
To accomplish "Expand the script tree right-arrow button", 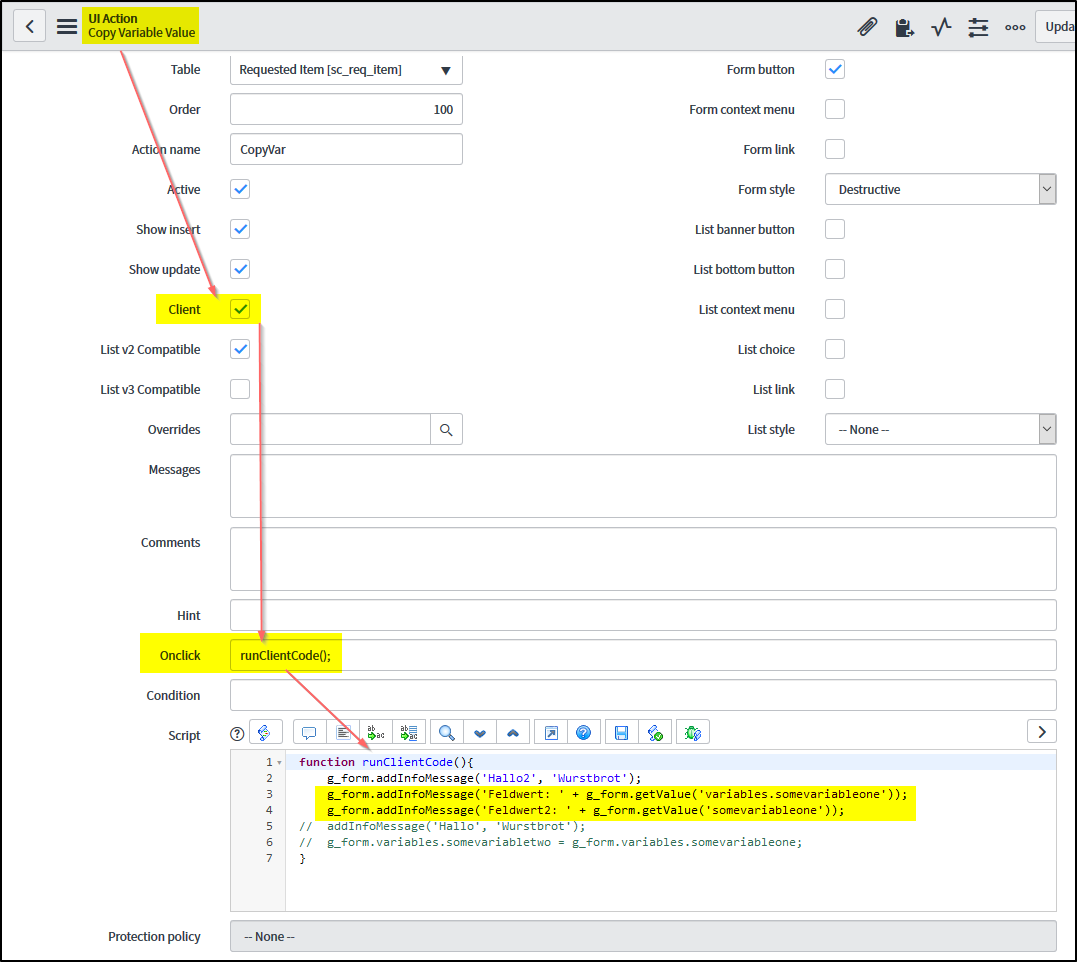I will [1042, 732].
